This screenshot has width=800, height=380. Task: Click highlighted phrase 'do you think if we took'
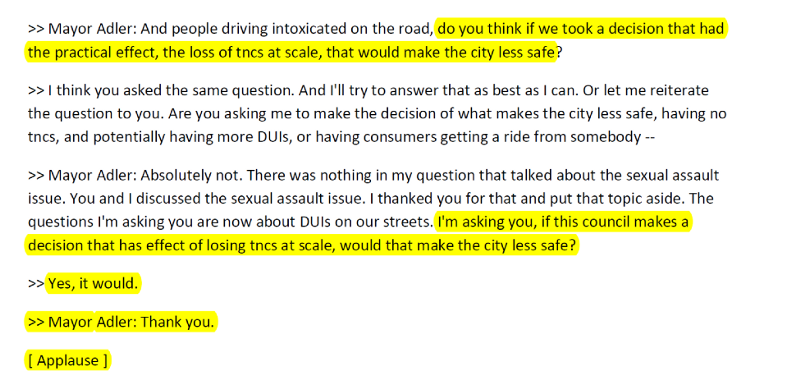[515, 29]
